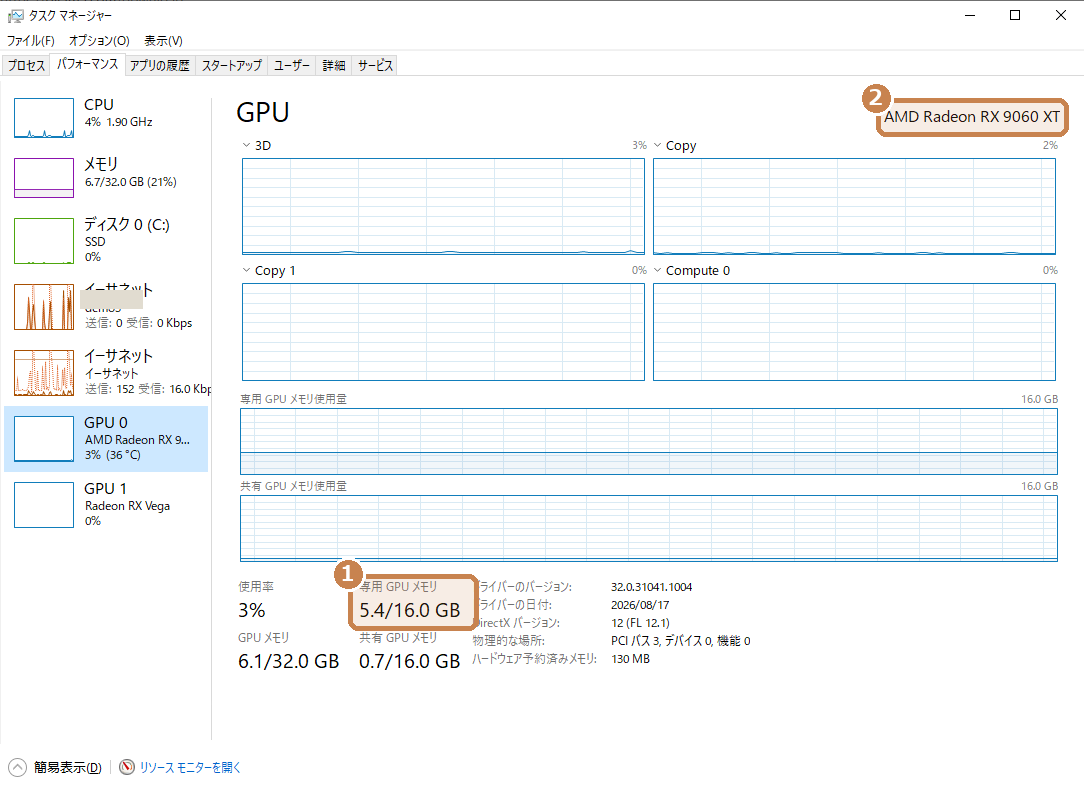Switch to the ユーザー tab
The width and height of the screenshot is (1084, 792).
click(292, 66)
